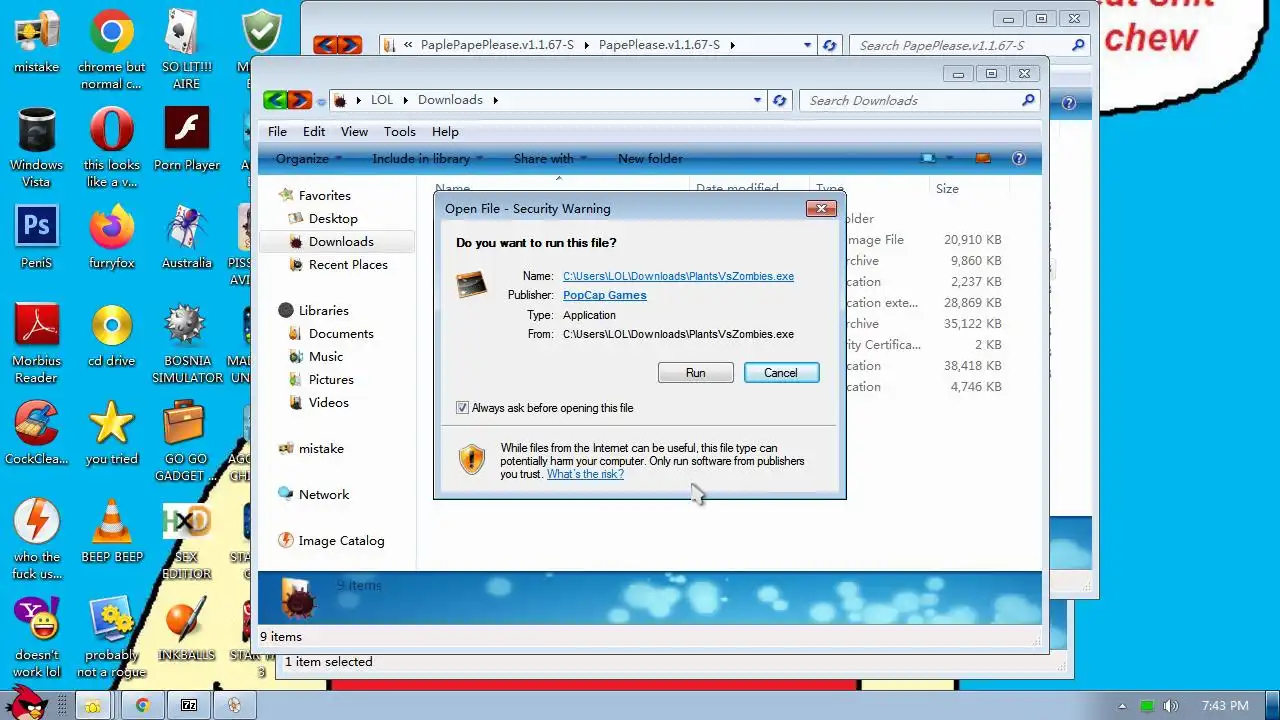Click the Downloads window help icon
The image size is (1280, 720).
(x=1019, y=158)
